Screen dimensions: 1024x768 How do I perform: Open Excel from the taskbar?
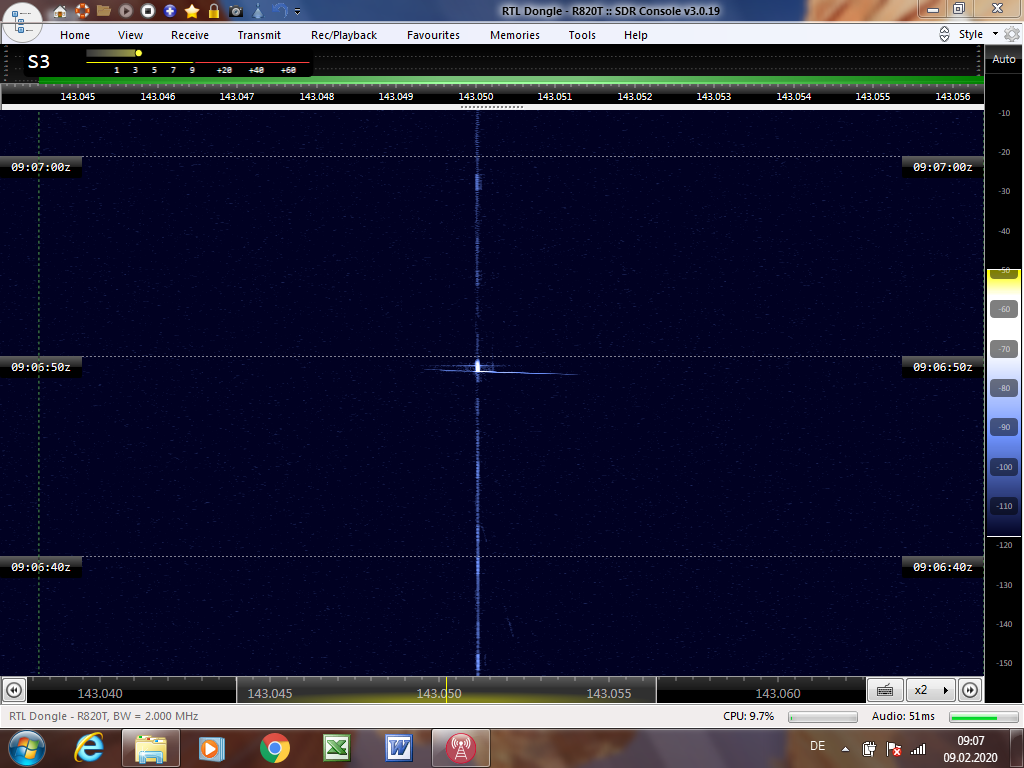pos(336,748)
